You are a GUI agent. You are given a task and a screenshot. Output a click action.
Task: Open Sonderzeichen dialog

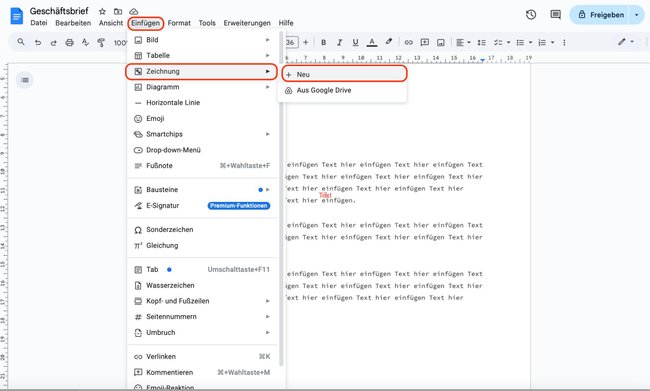point(202,230)
